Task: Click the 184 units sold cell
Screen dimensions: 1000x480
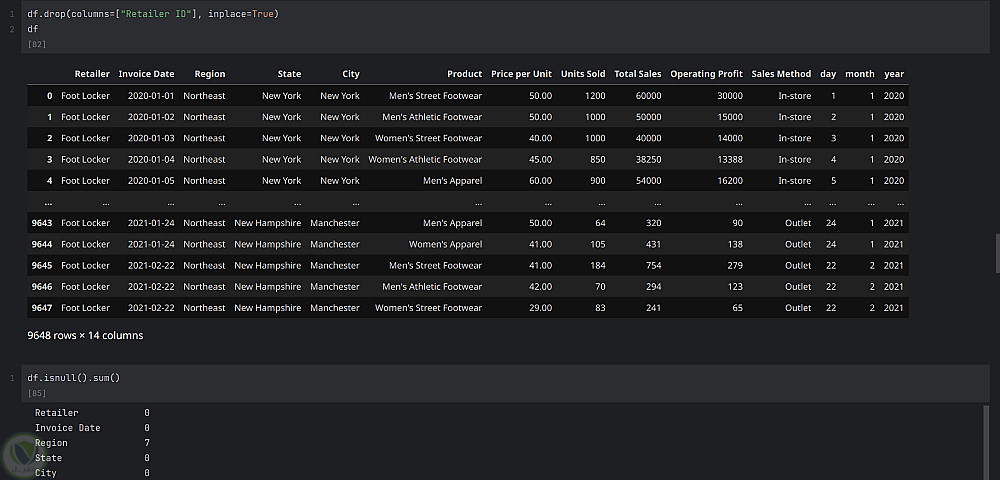Action: (598, 265)
